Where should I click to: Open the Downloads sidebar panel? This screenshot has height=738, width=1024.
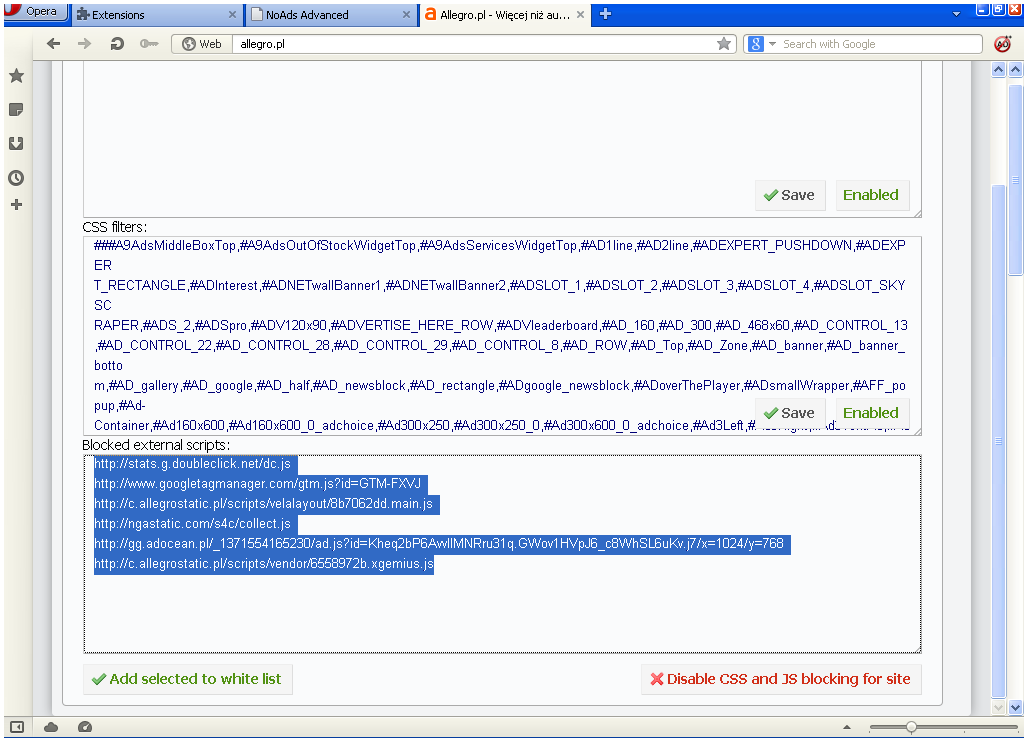pyautogui.click(x=16, y=143)
